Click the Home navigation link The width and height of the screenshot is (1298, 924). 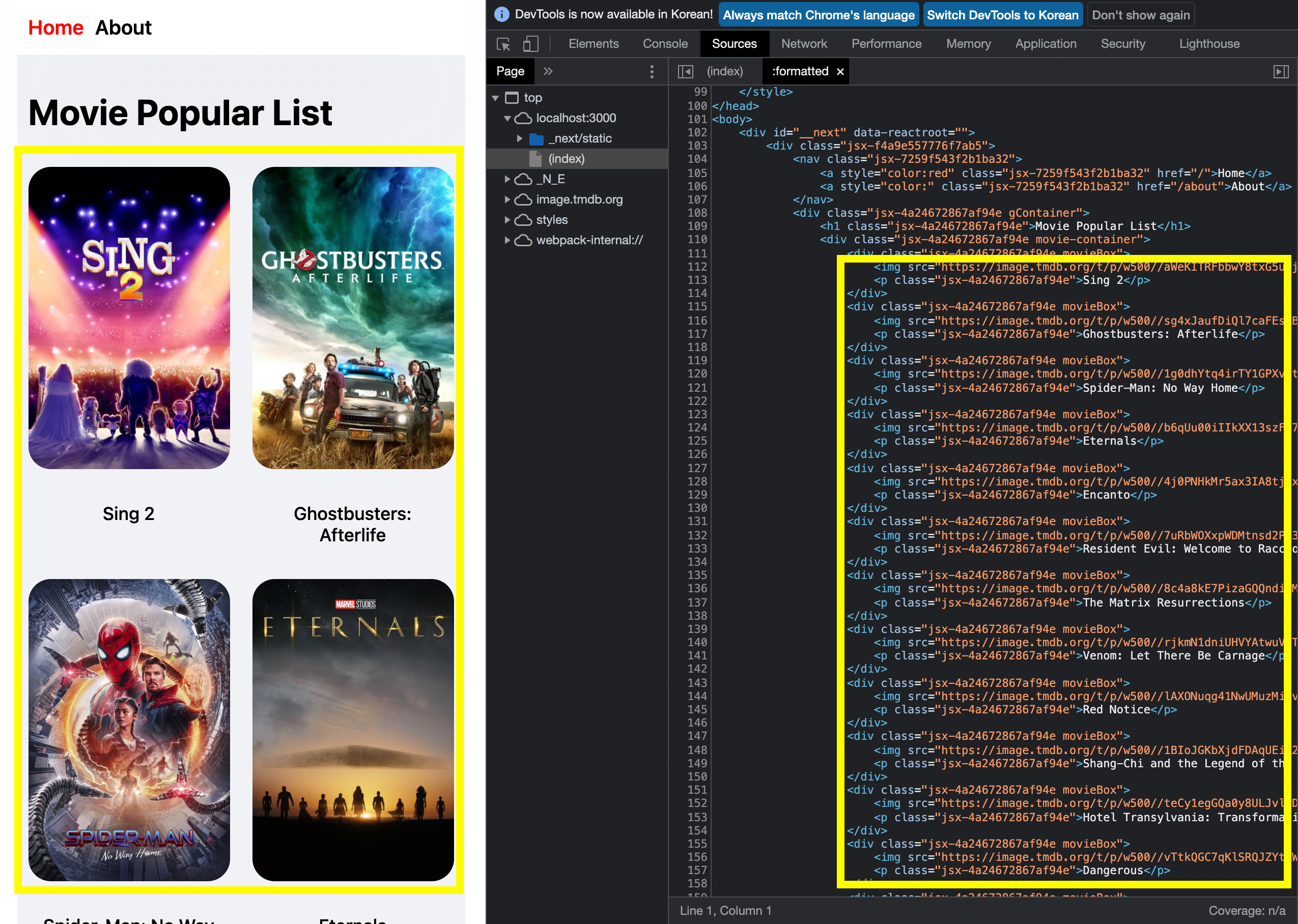pyautogui.click(x=56, y=27)
